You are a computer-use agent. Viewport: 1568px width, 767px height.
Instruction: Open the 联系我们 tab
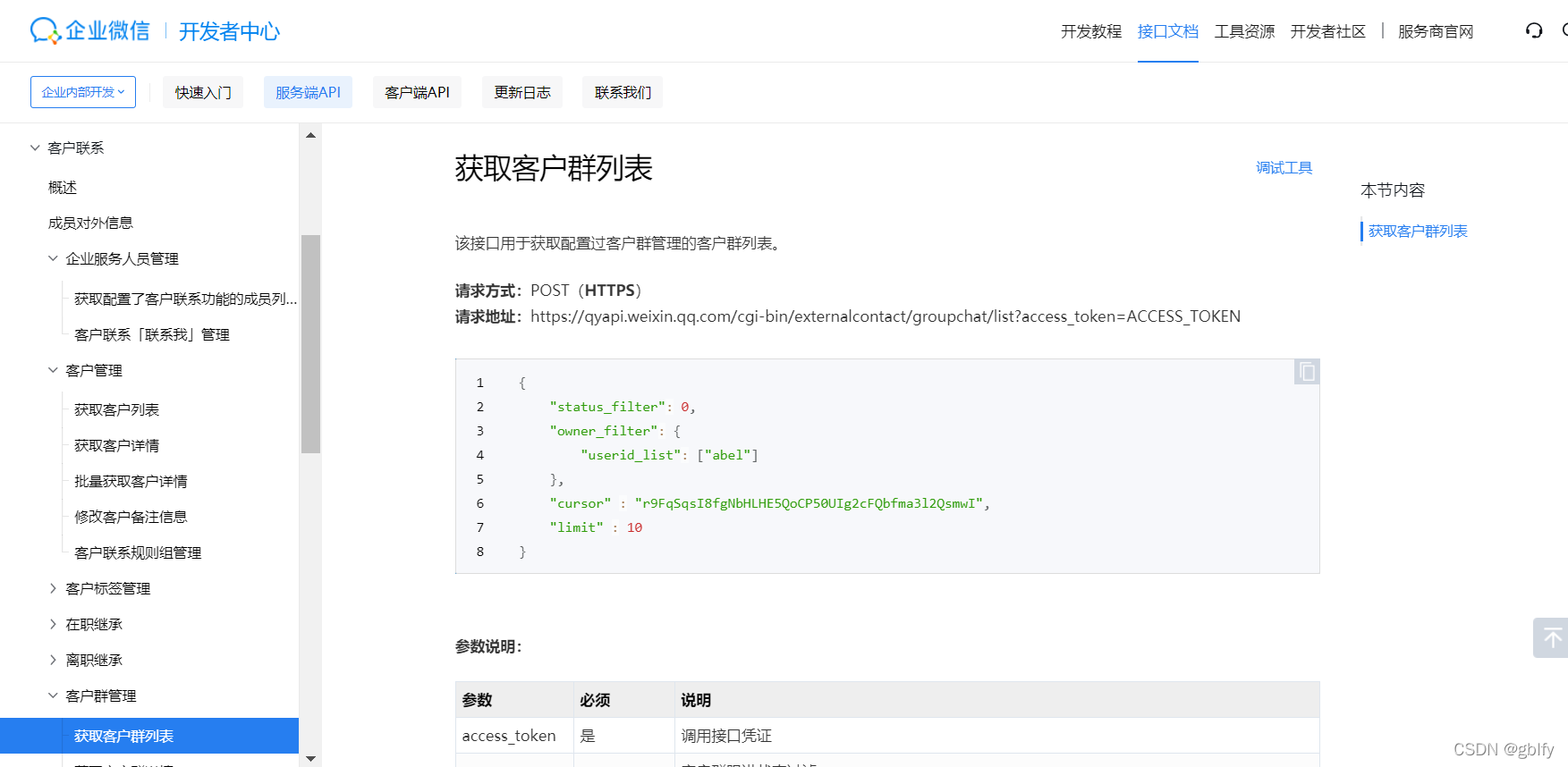pyautogui.click(x=623, y=92)
